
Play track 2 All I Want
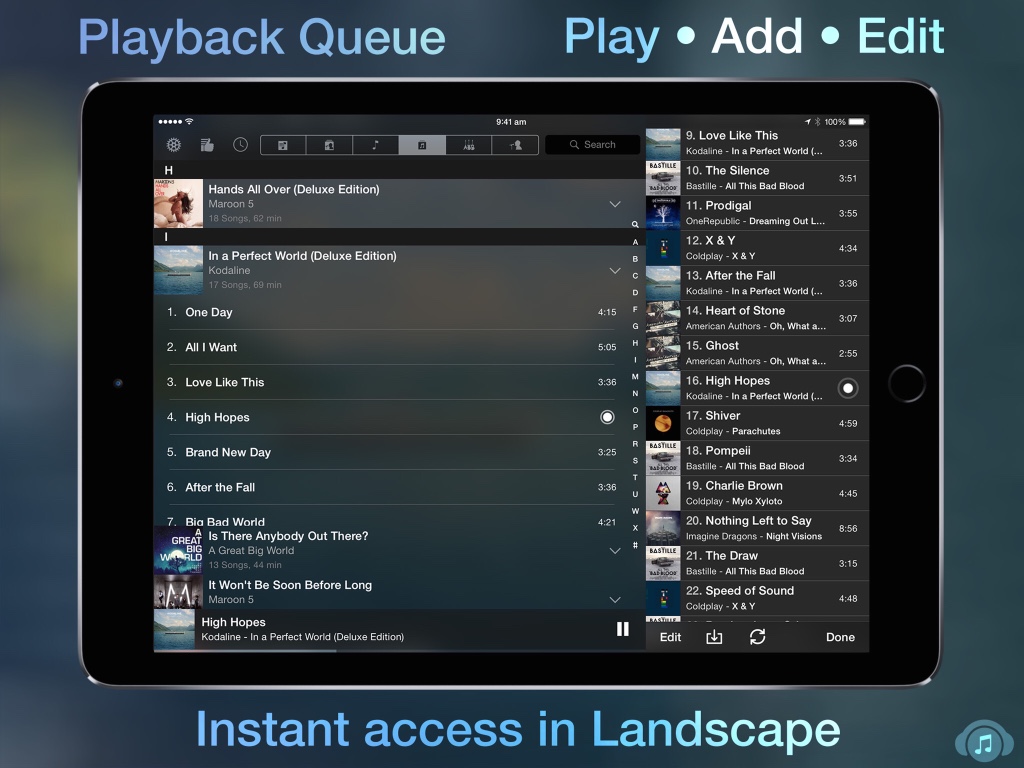coord(391,347)
